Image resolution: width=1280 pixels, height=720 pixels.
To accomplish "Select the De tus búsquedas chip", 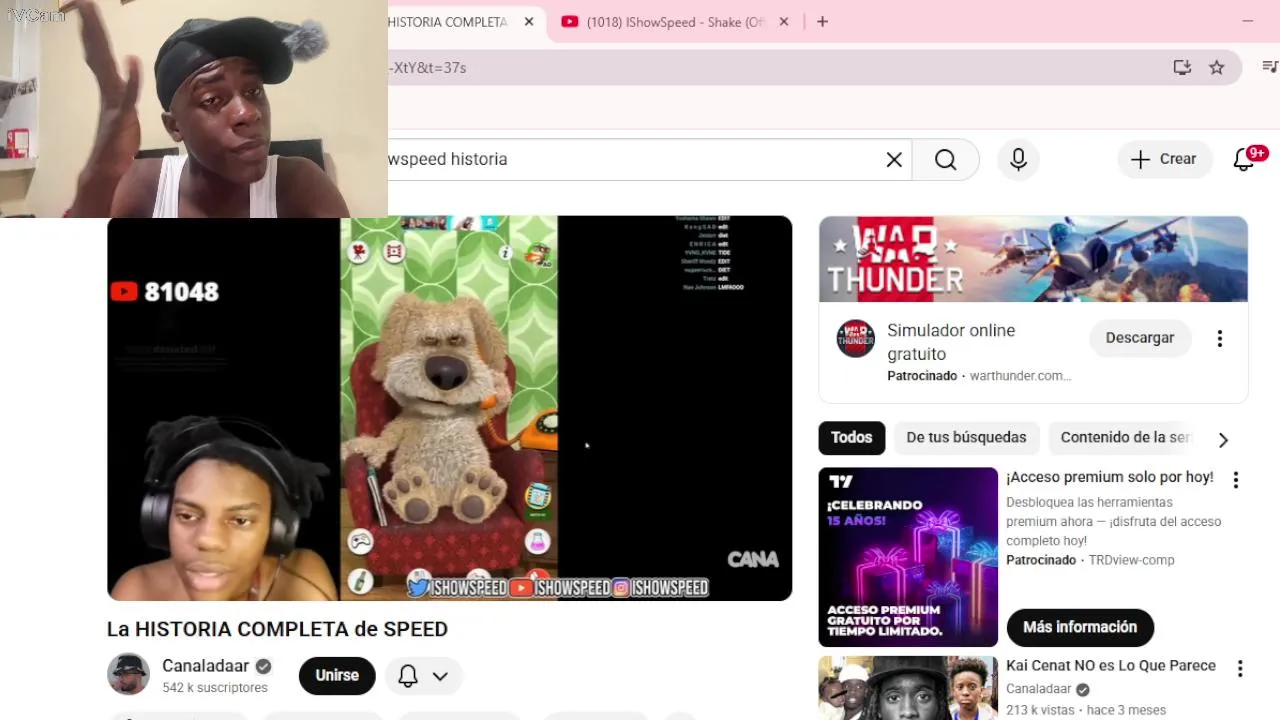I will (966, 438).
